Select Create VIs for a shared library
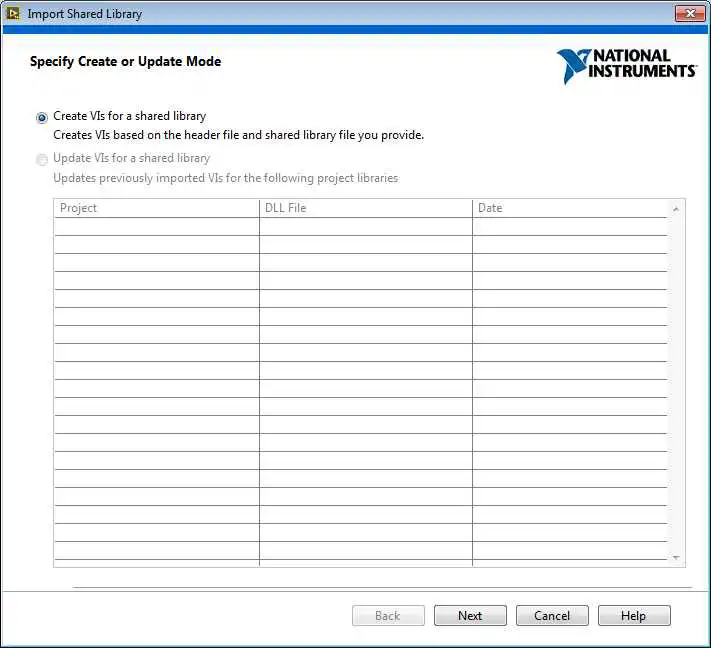The height and width of the screenshot is (648, 711). (42, 117)
